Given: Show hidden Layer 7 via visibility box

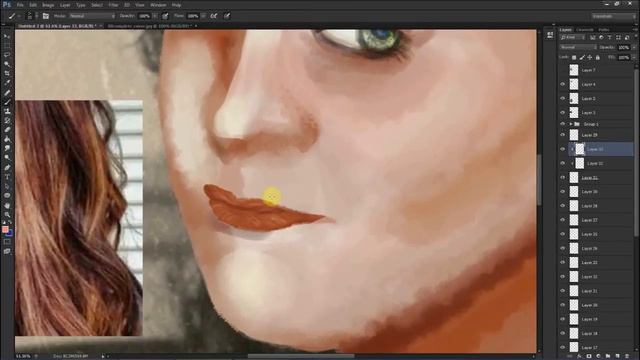Looking at the screenshot, I should tap(562, 70).
